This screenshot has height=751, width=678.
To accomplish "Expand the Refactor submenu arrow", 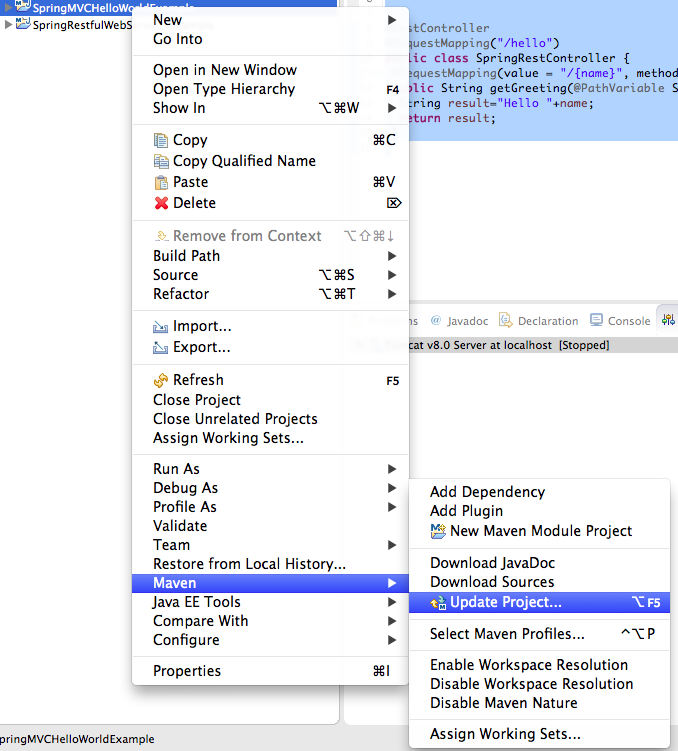I will [392, 294].
